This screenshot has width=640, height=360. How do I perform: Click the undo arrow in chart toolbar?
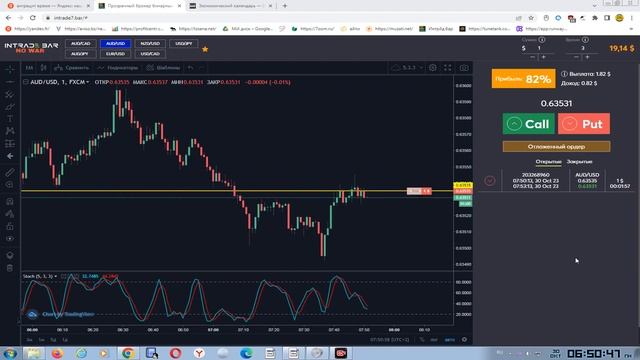[191, 68]
